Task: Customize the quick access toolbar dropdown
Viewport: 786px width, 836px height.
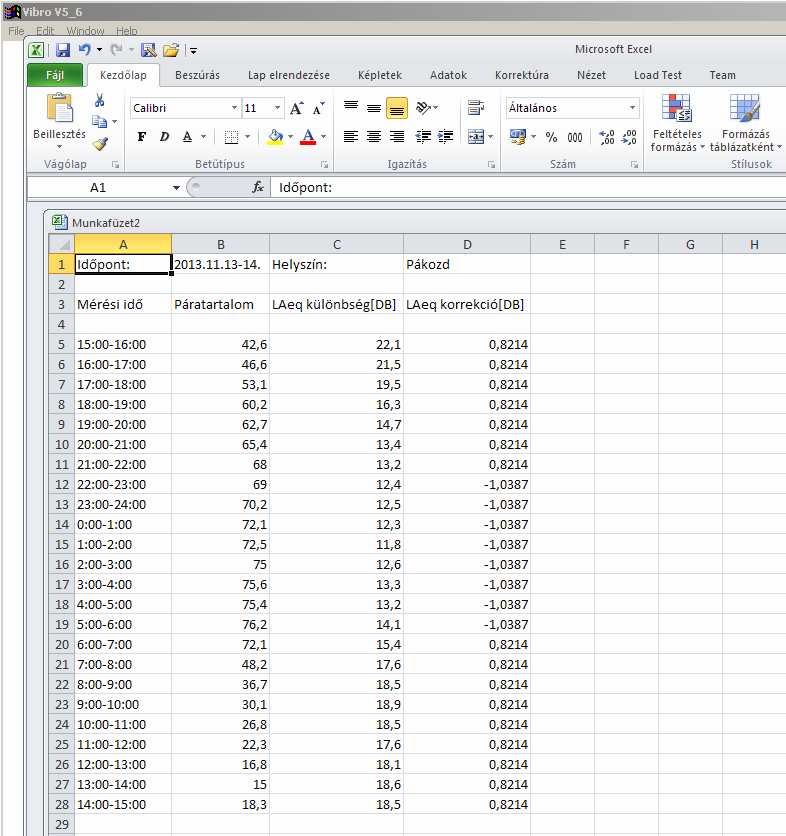Action: tap(193, 51)
